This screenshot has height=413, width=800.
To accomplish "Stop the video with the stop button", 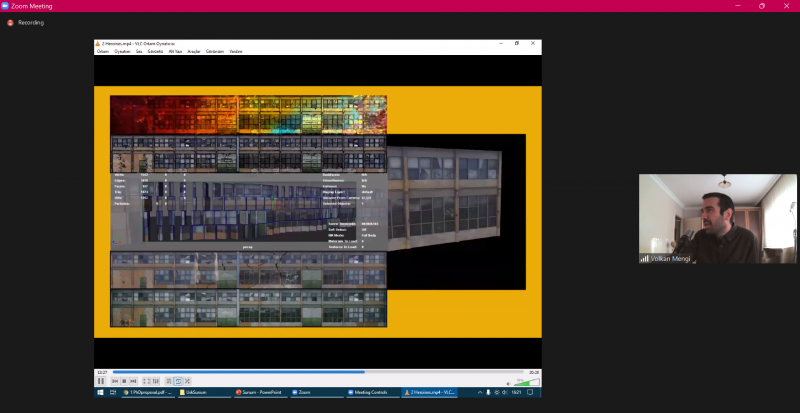I will click(125, 381).
